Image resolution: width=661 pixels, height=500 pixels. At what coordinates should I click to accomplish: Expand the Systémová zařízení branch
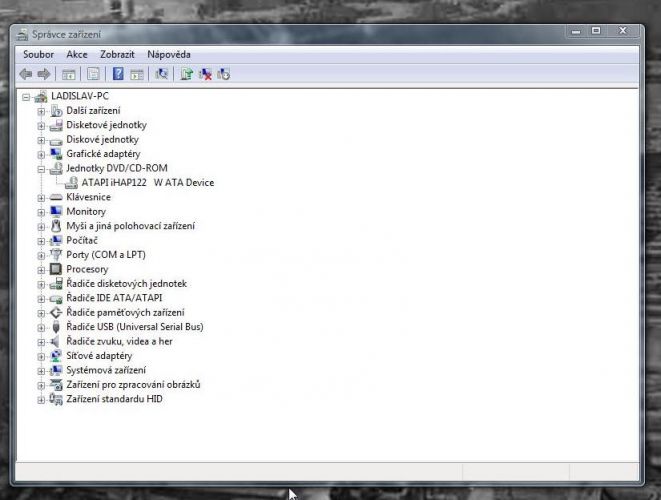(x=41, y=371)
